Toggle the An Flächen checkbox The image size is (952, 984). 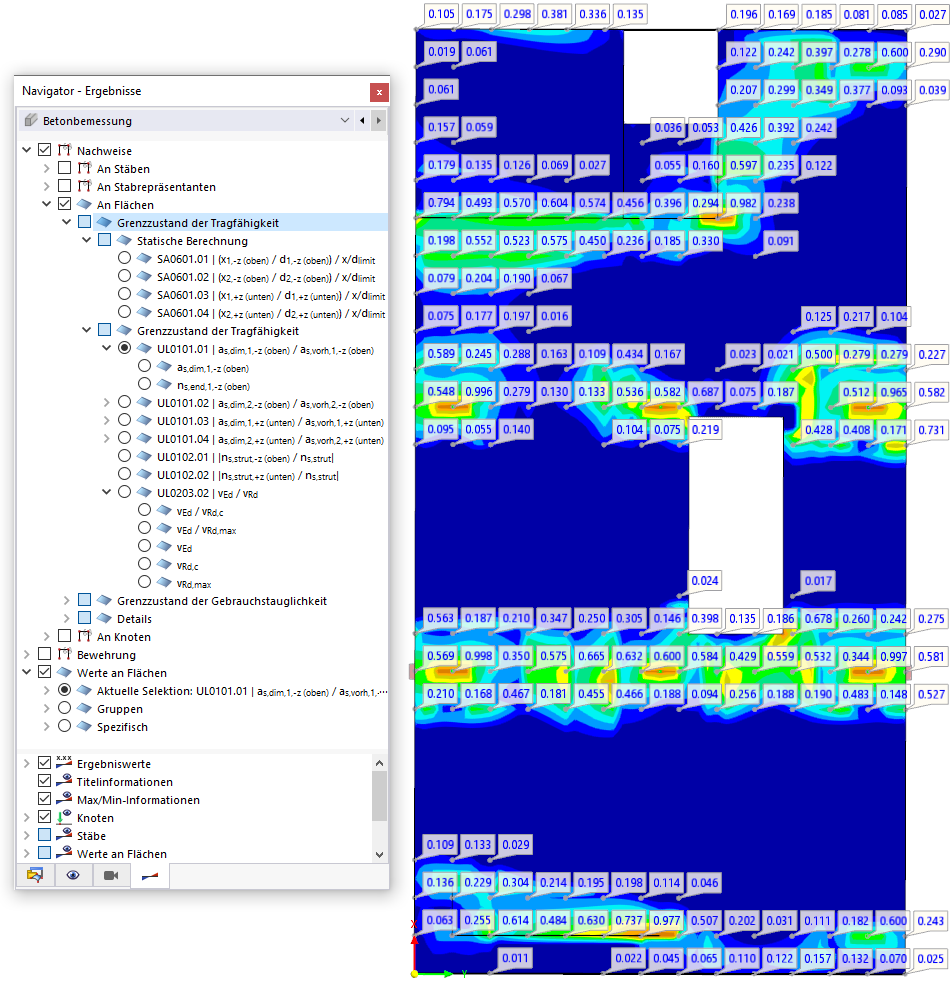(64, 204)
